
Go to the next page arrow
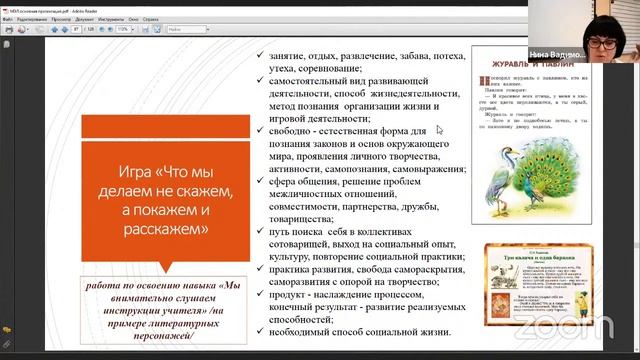pyautogui.click(x=65, y=29)
